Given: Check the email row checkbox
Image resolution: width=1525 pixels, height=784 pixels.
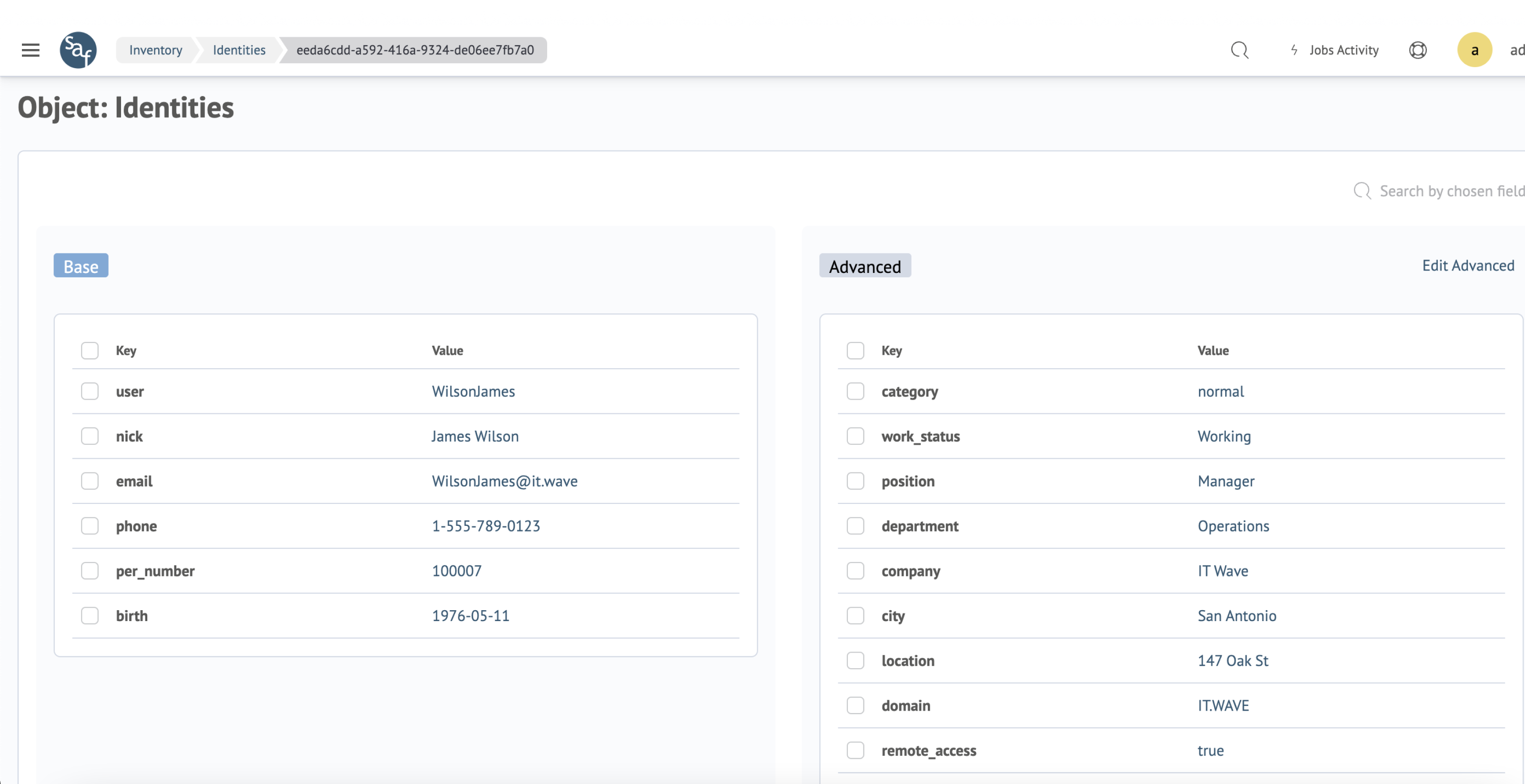Looking at the screenshot, I should coord(90,481).
